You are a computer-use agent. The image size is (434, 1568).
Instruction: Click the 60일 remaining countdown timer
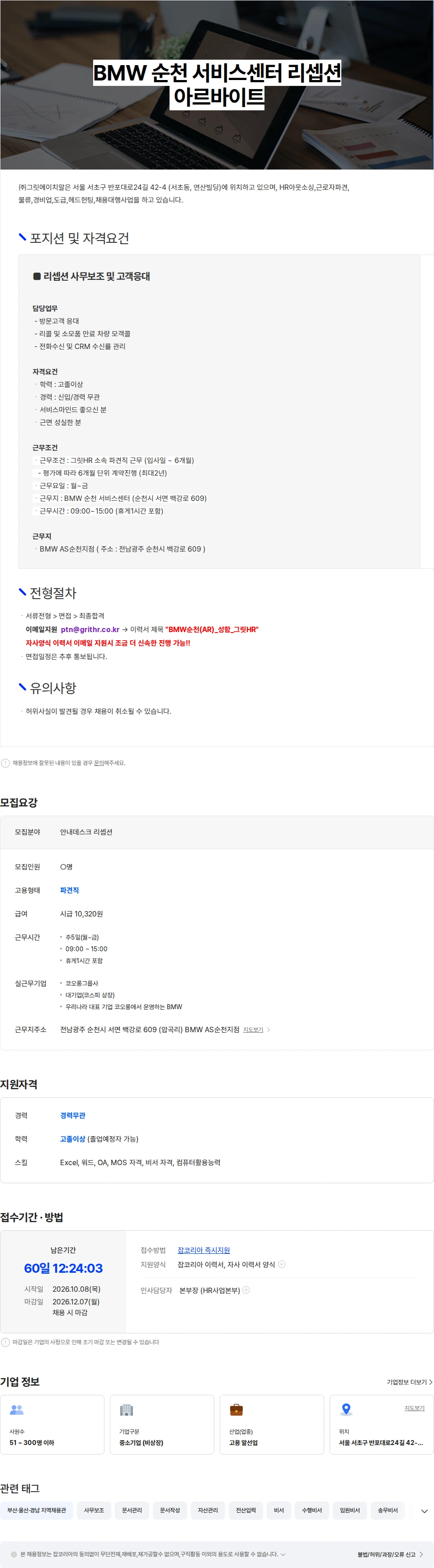(63, 1268)
